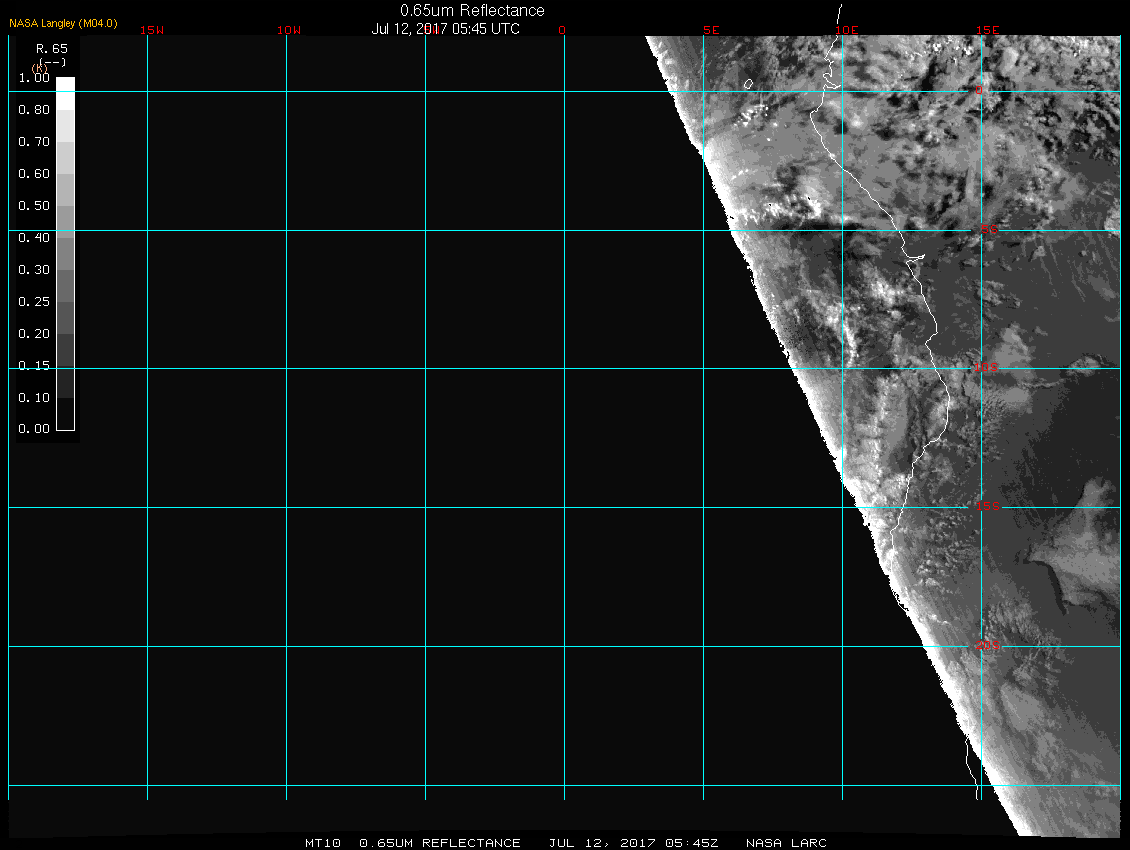The height and width of the screenshot is (850, 1130).
Task: Click the 5S latitude label
Action: click(x=988, y=231)
